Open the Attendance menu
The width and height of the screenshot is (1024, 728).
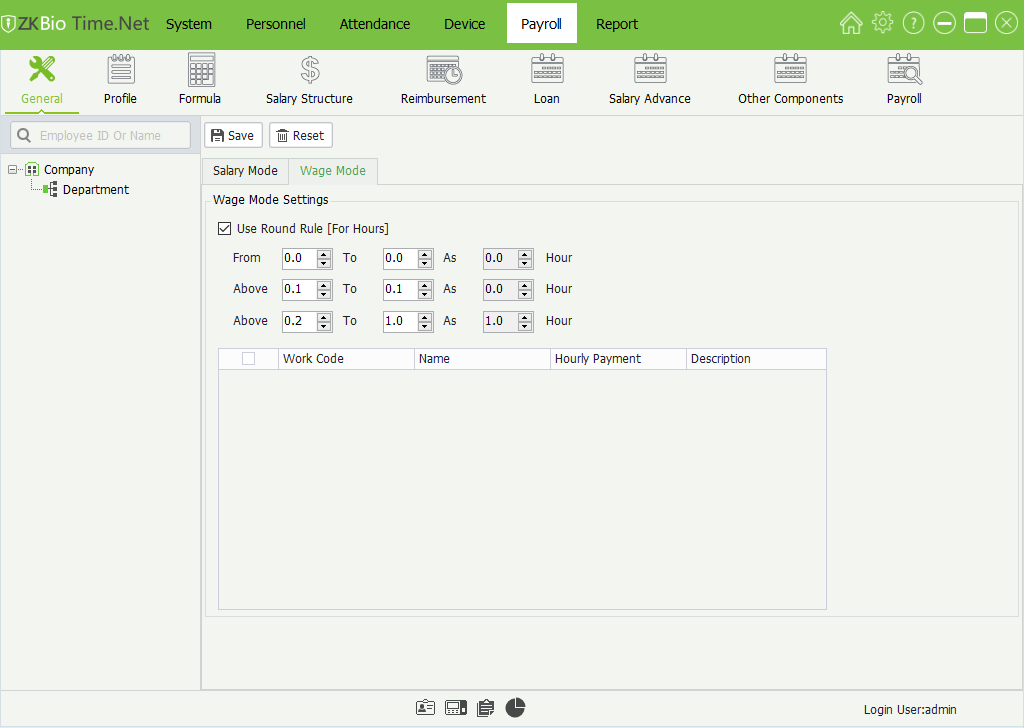(x=375, y=24)
